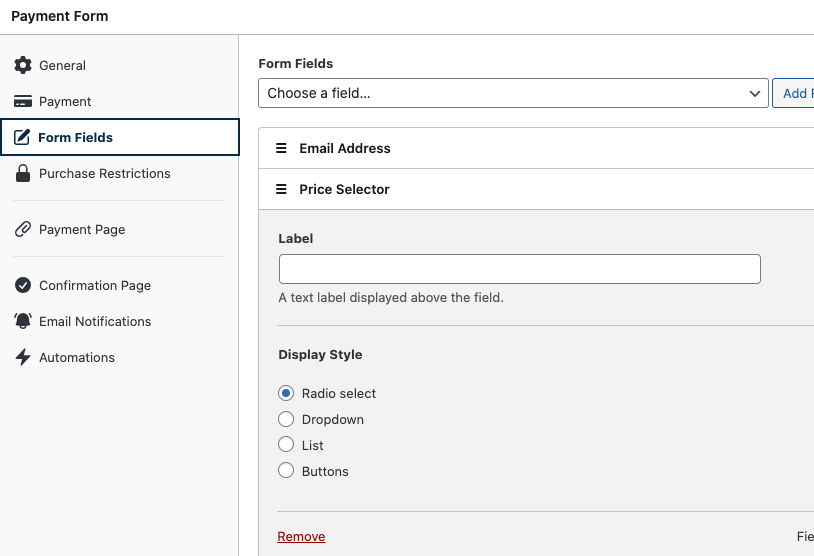Switch to the Email Notifications tab
814x556 pixels.
pos(95,321)
